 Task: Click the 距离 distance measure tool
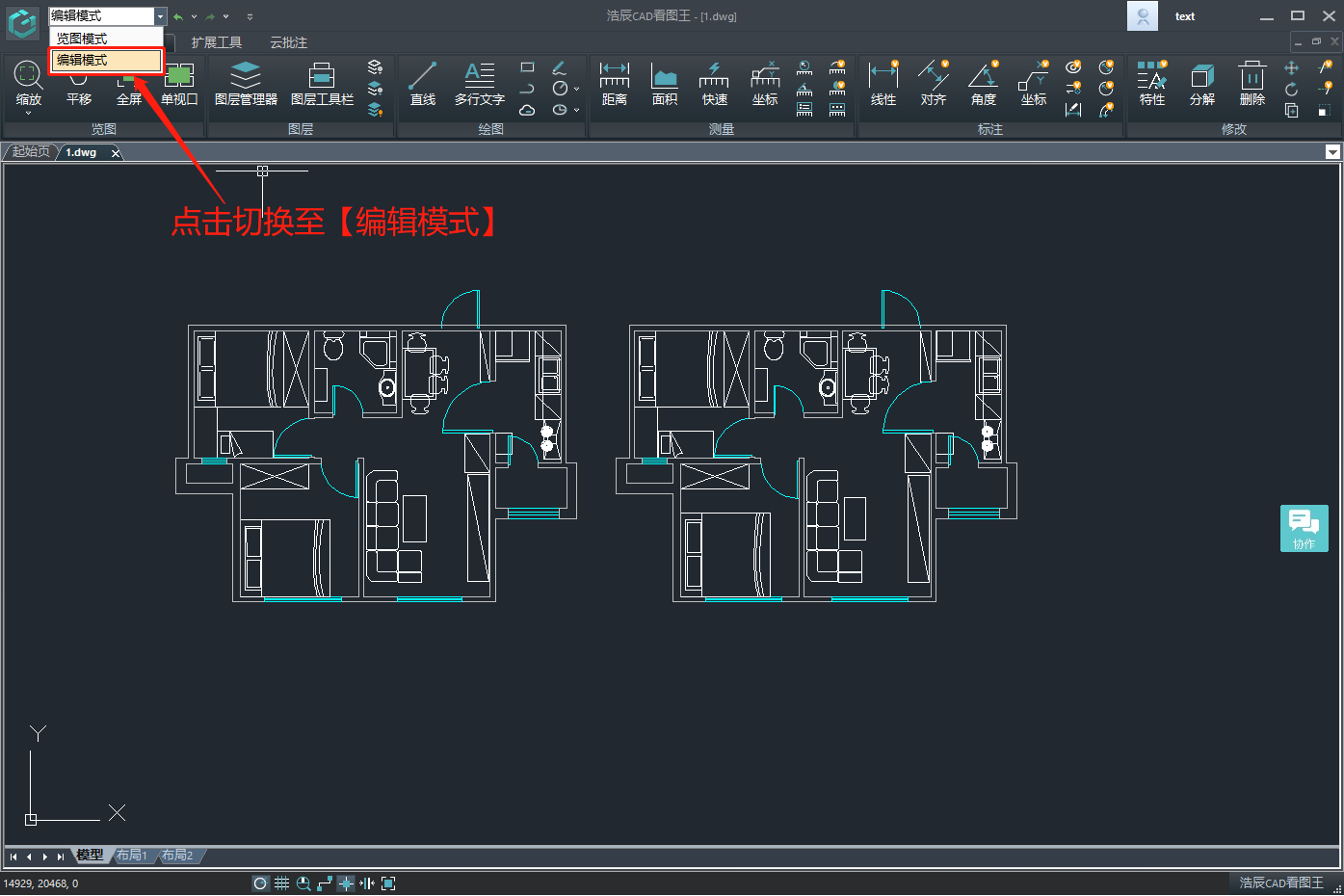[614, 84]
